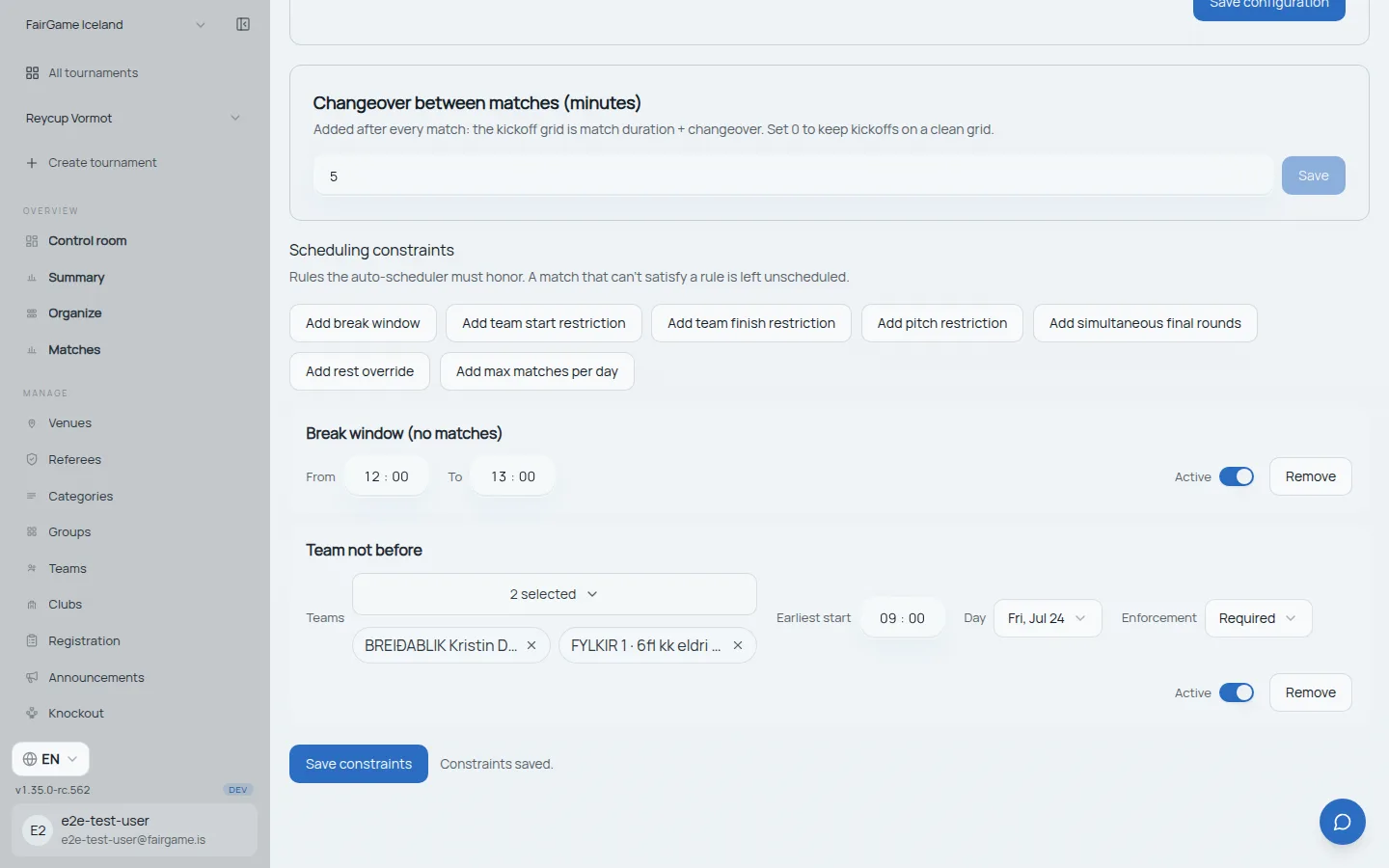Remove FYLKIR 1 team chip

738,645
